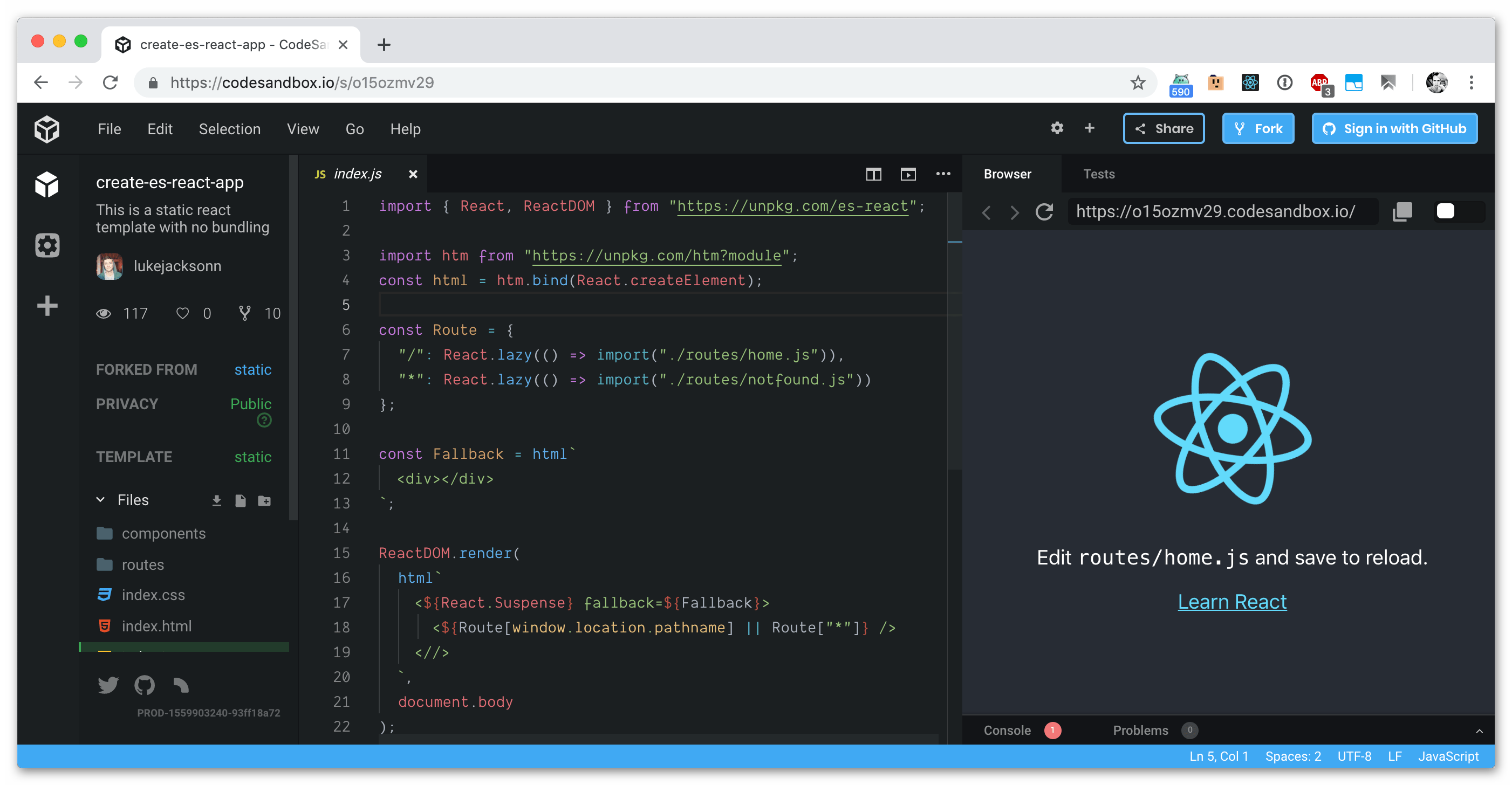
Task: Click the new folder icon in Files panel
Action: (264, 500)
